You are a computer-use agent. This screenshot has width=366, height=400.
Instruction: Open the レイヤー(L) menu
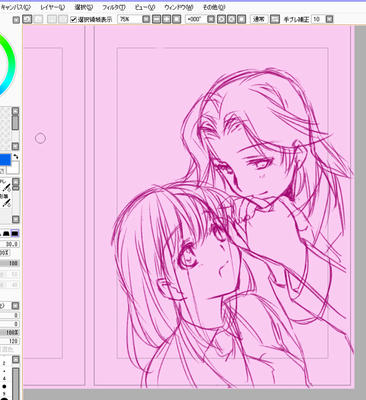(x=53, y=7)
